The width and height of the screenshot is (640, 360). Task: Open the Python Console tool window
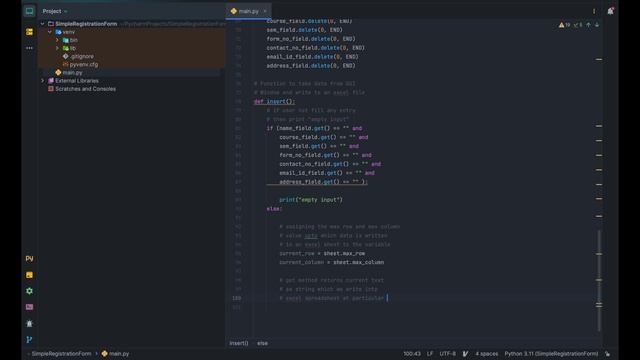click(x=29, y=275)
